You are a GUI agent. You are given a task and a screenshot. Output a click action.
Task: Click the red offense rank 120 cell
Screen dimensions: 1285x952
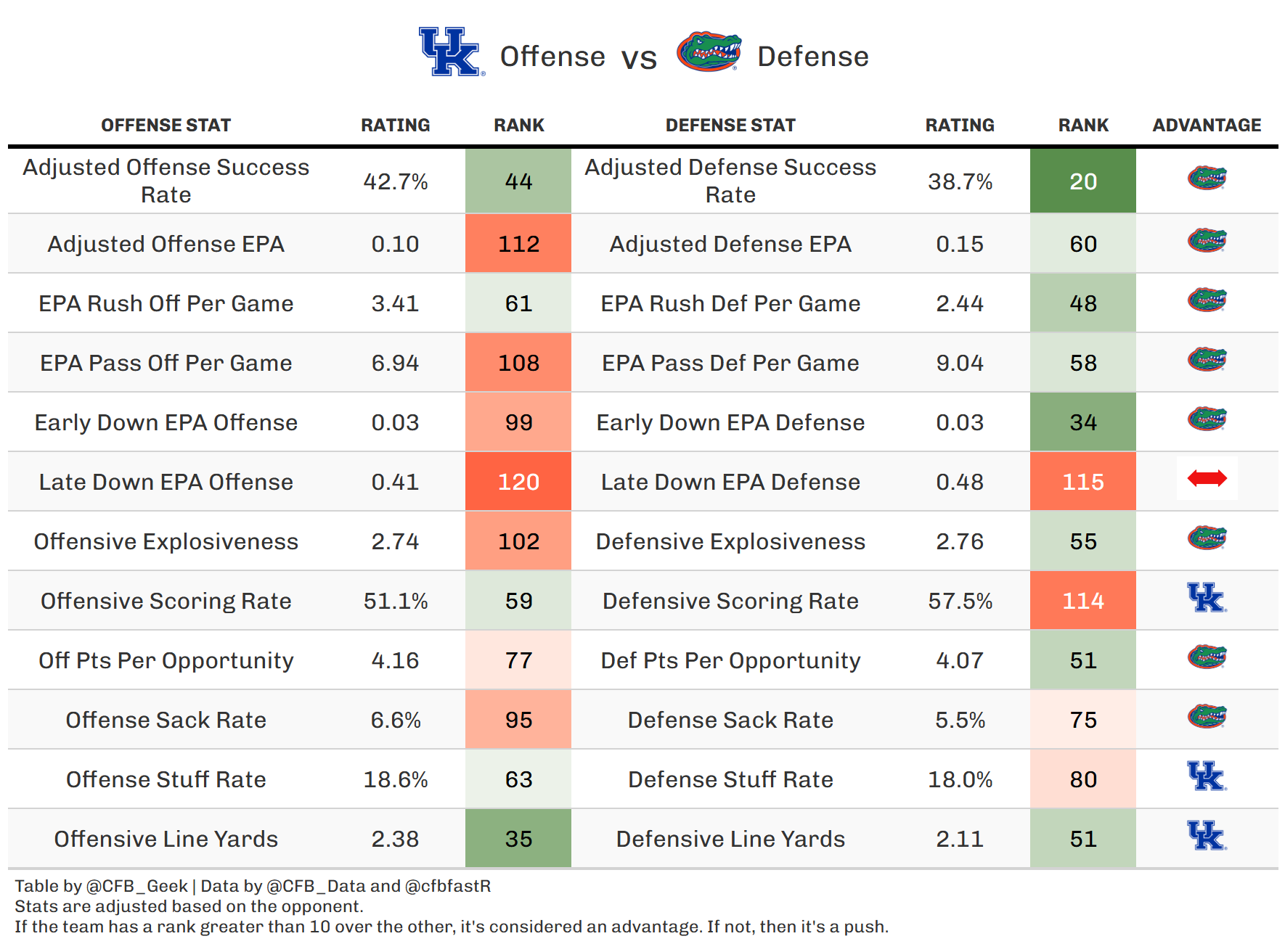pyautogui.click(x=518, y=482)
